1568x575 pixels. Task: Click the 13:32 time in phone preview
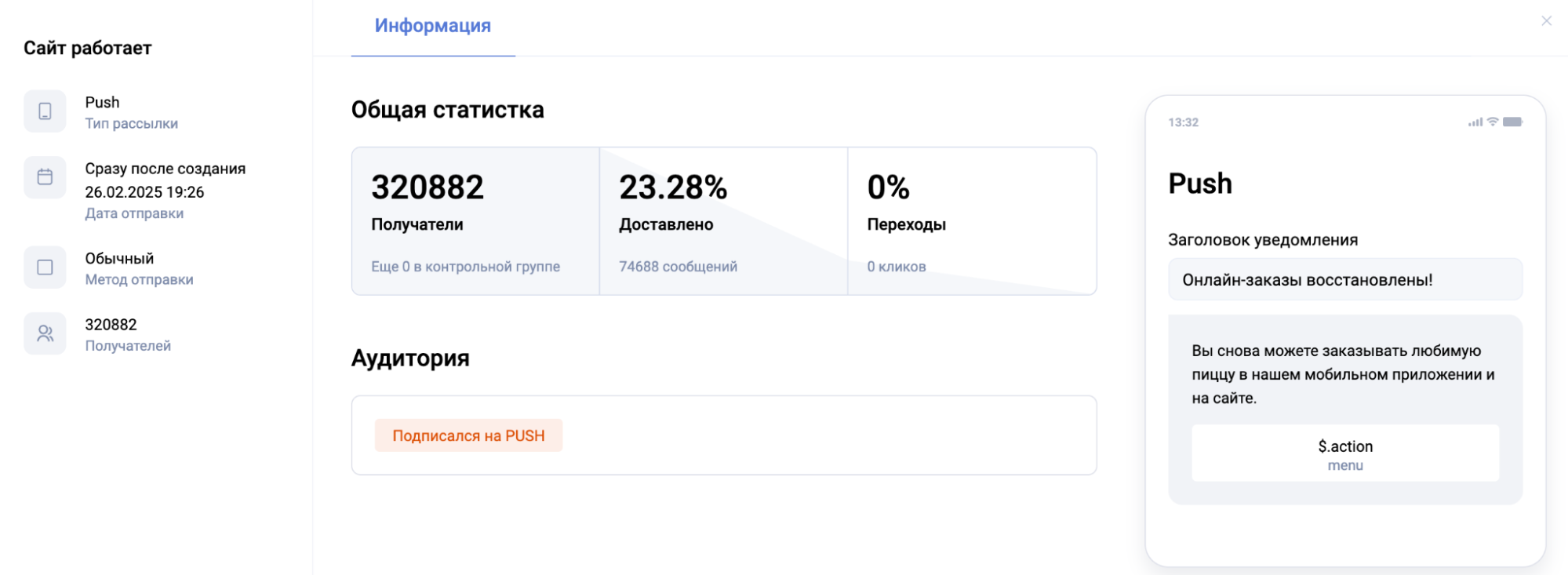pos(1183,122)
